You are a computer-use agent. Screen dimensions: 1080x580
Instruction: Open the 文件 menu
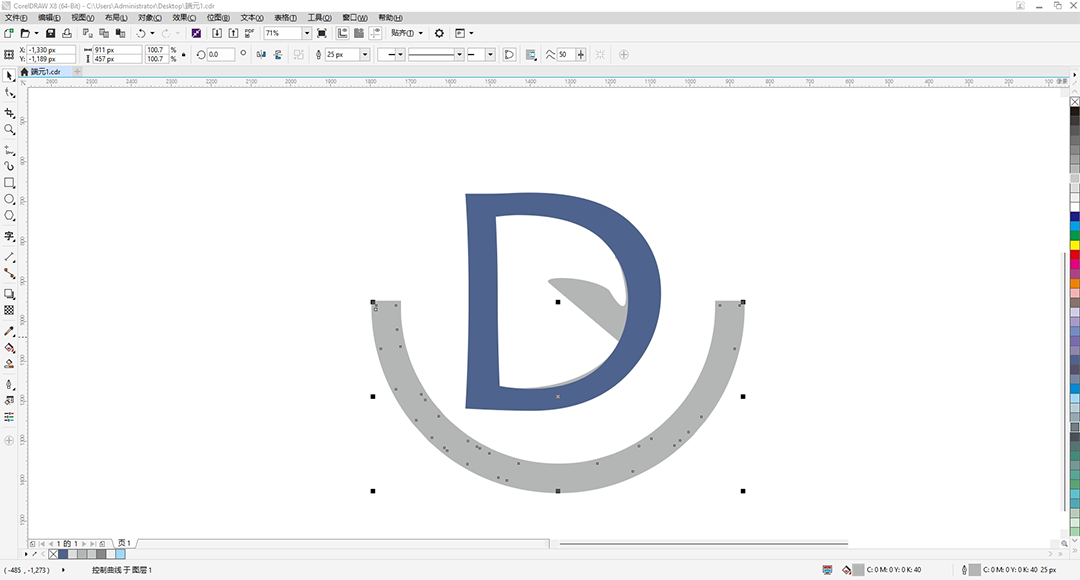coord(17,18)
